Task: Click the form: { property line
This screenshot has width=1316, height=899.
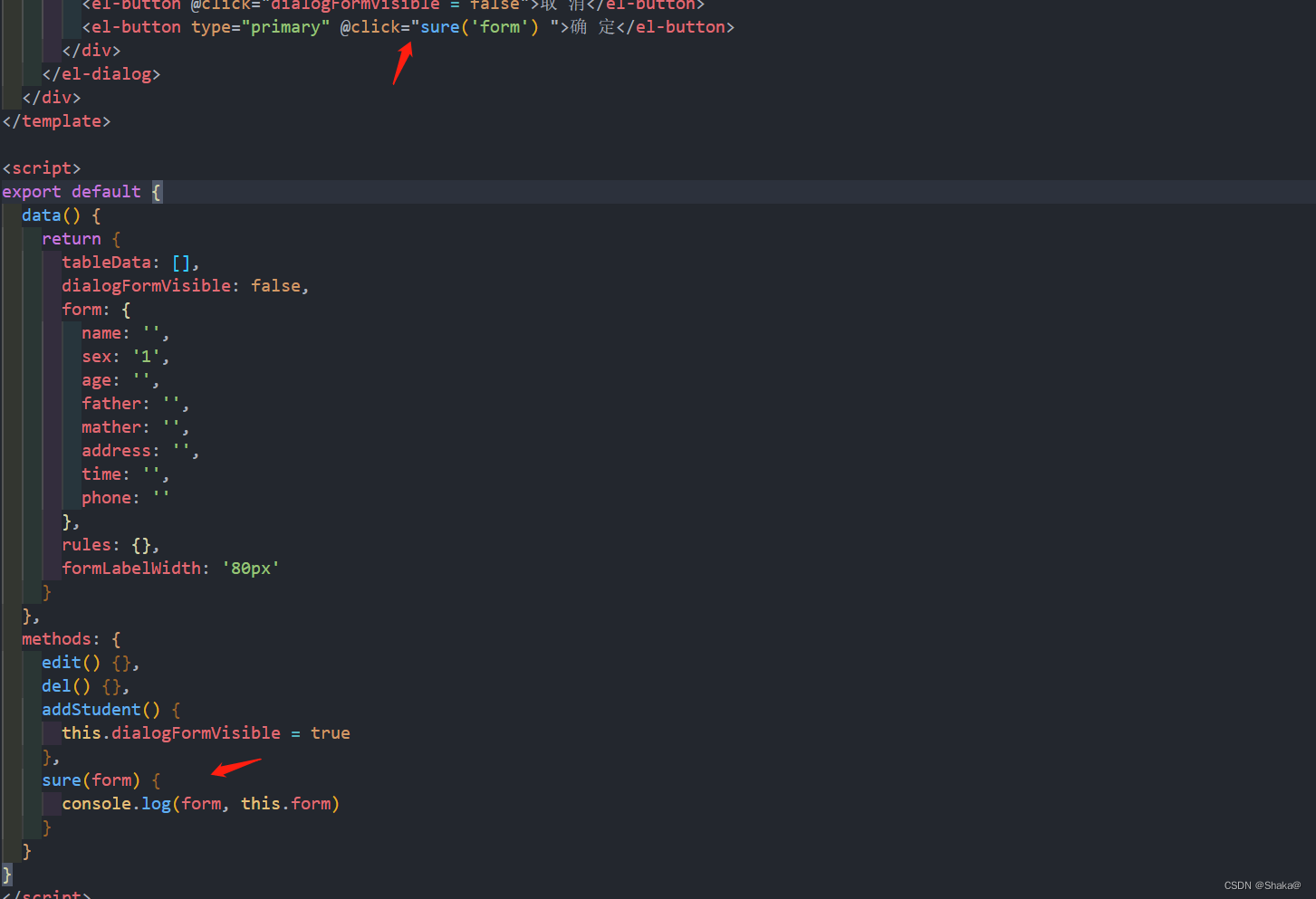Action: pos(96,310)
